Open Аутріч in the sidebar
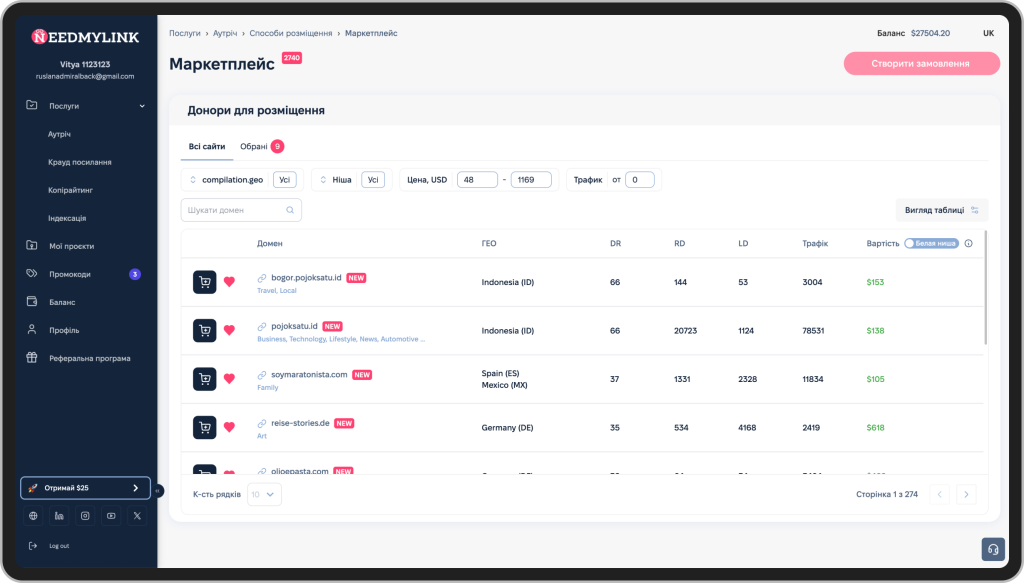 [59, 134]
